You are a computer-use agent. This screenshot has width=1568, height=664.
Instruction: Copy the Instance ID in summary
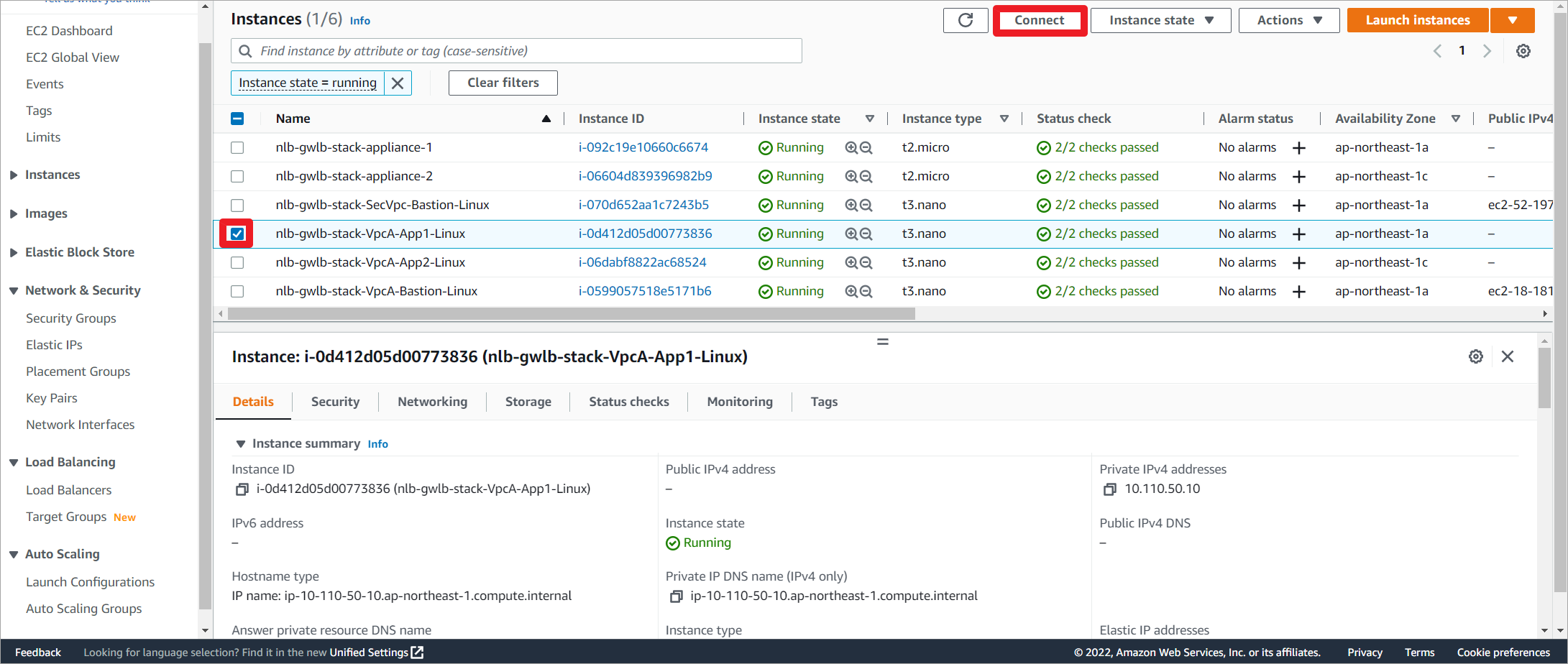click(x=242, y=489)
